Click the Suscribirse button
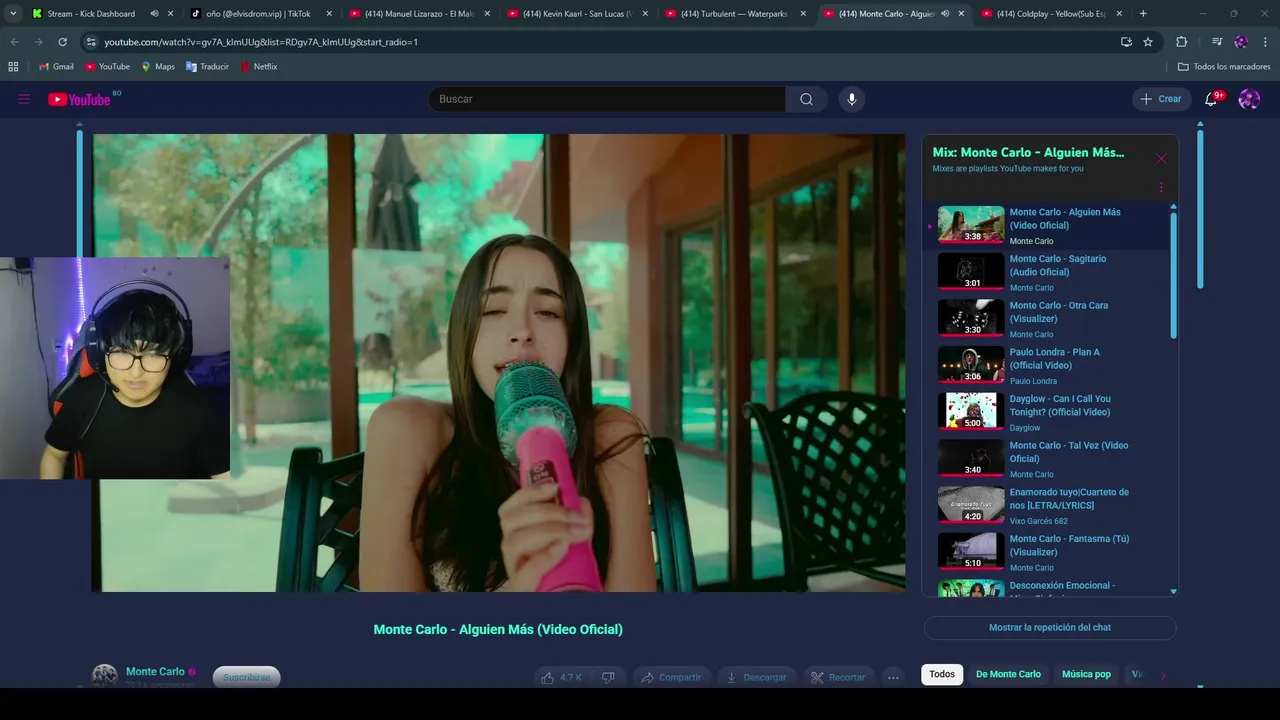1280x720 pixels. [x=246, y=677]
